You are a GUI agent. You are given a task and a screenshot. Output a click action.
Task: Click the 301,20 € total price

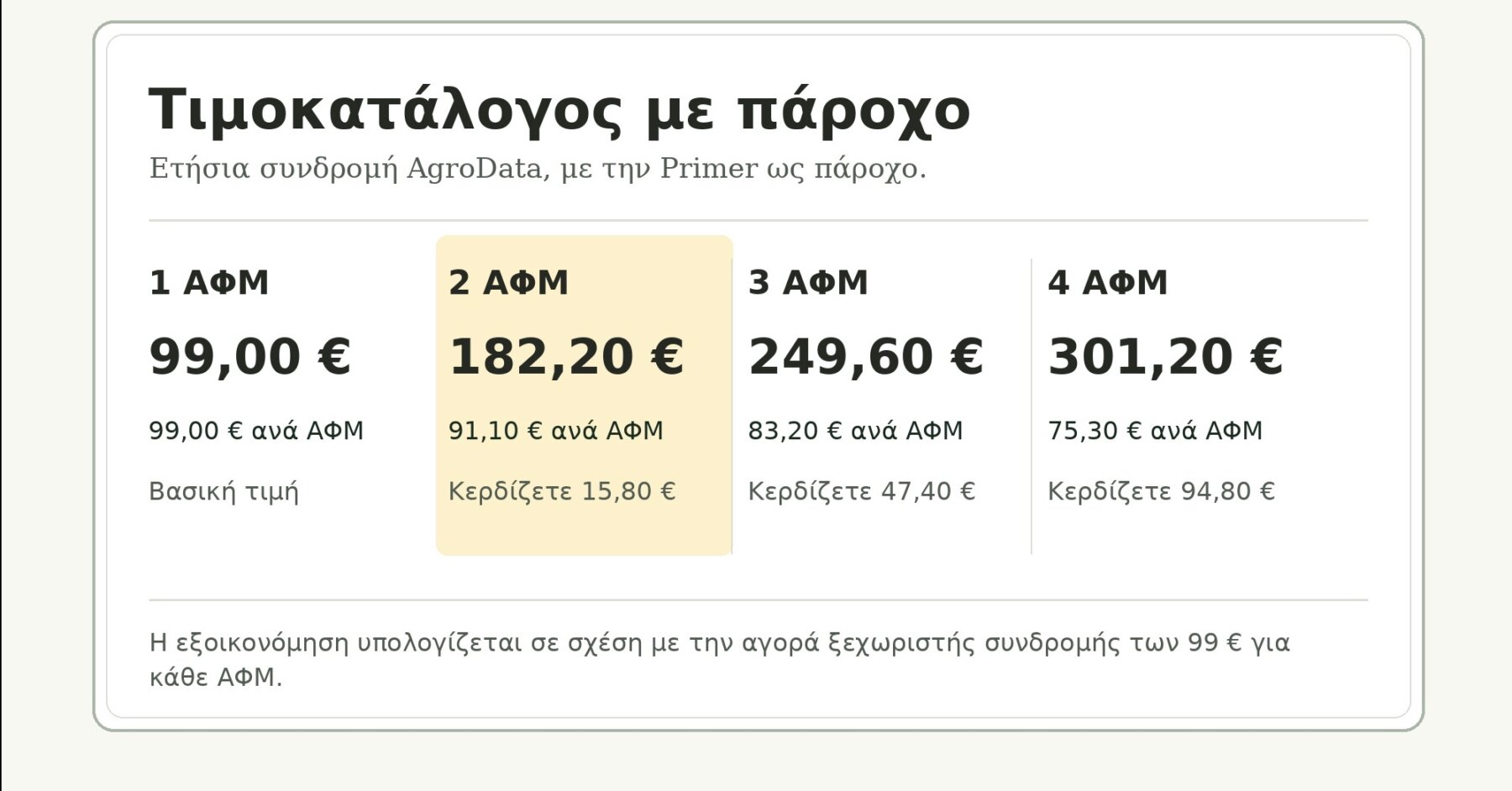[x=1165, y=357]
